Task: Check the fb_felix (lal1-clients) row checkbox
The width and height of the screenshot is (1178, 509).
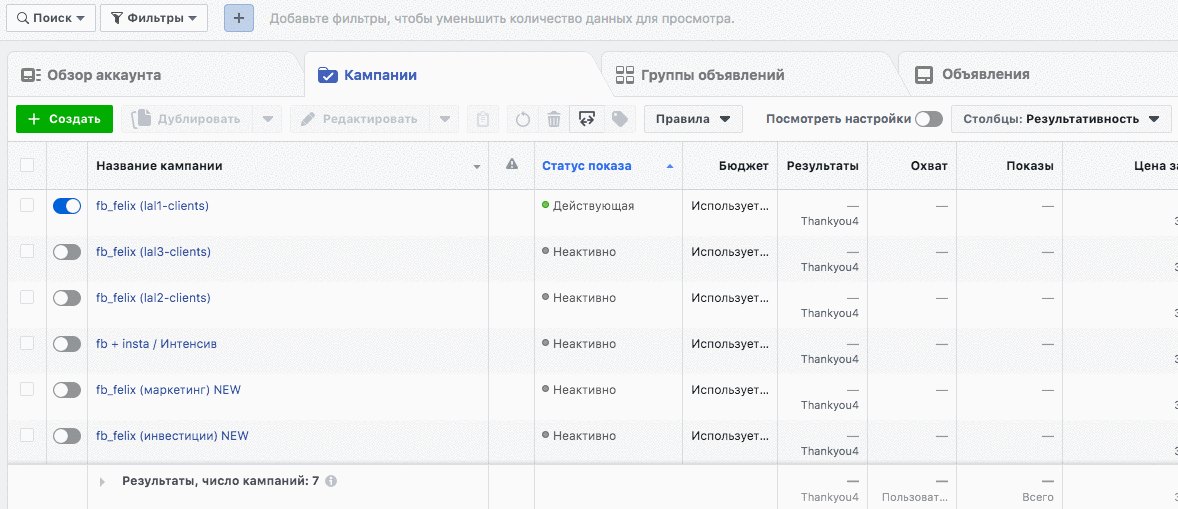Action: 27,205
